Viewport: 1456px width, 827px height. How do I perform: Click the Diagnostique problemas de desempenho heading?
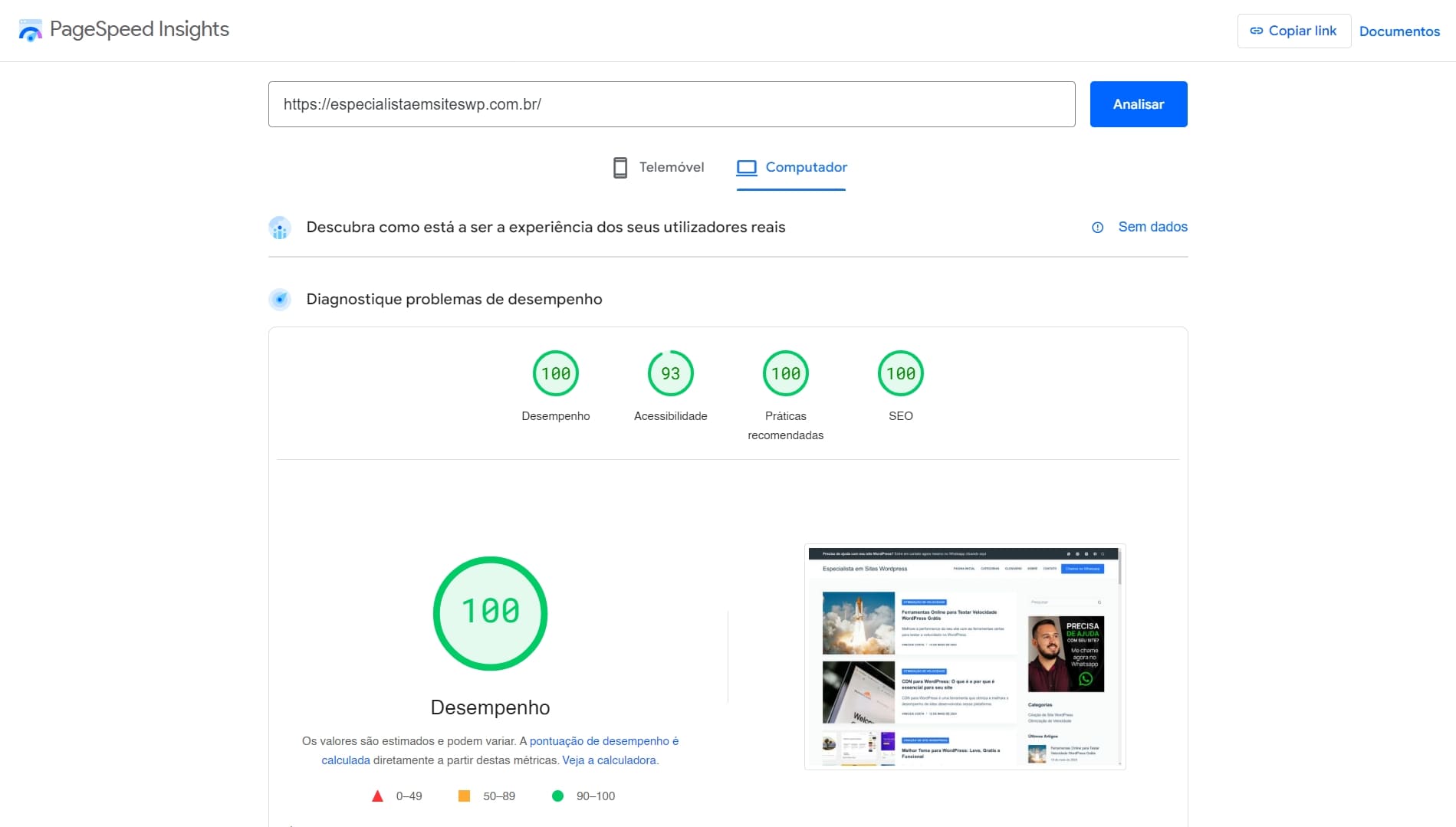[x=454, y=300]
